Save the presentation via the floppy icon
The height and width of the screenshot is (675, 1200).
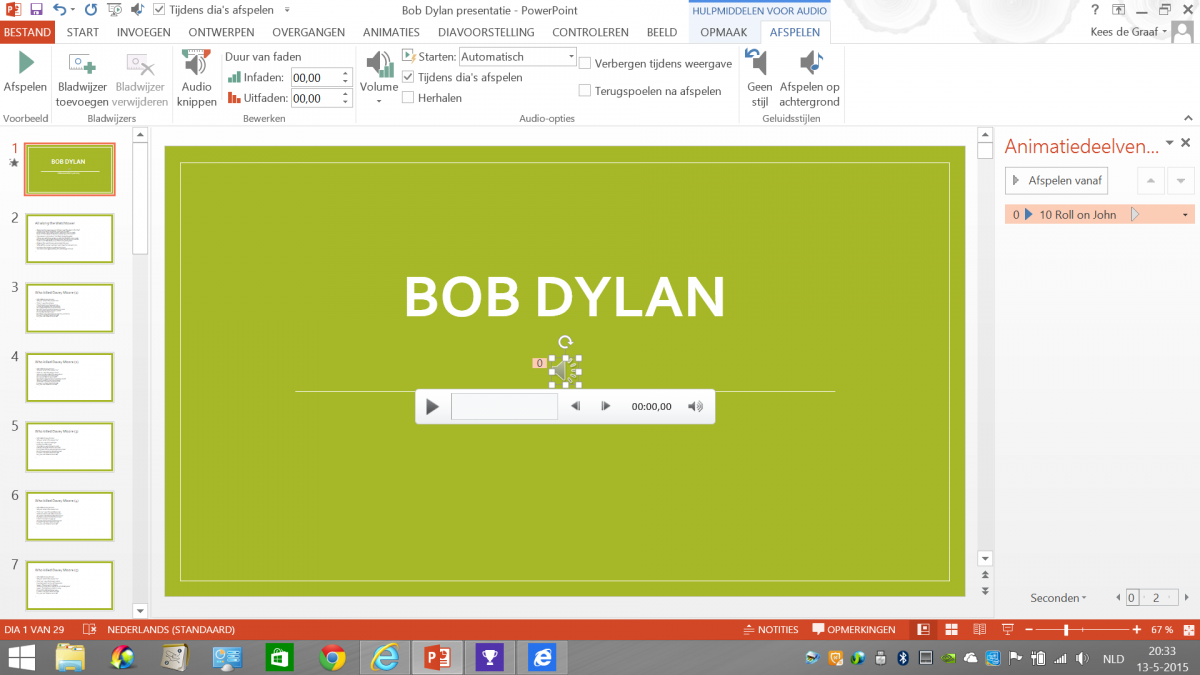pyautogui.click(x=36, y=9)
